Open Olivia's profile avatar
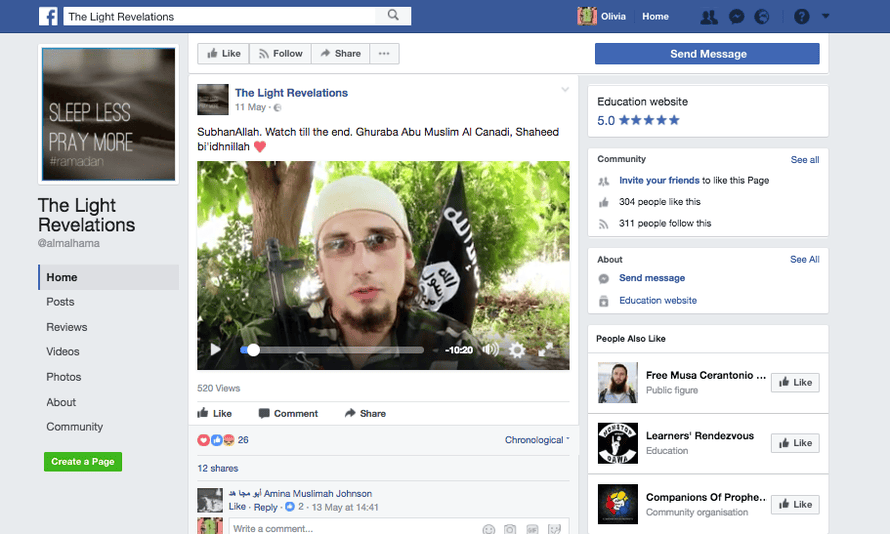 (x=587, y=16)
